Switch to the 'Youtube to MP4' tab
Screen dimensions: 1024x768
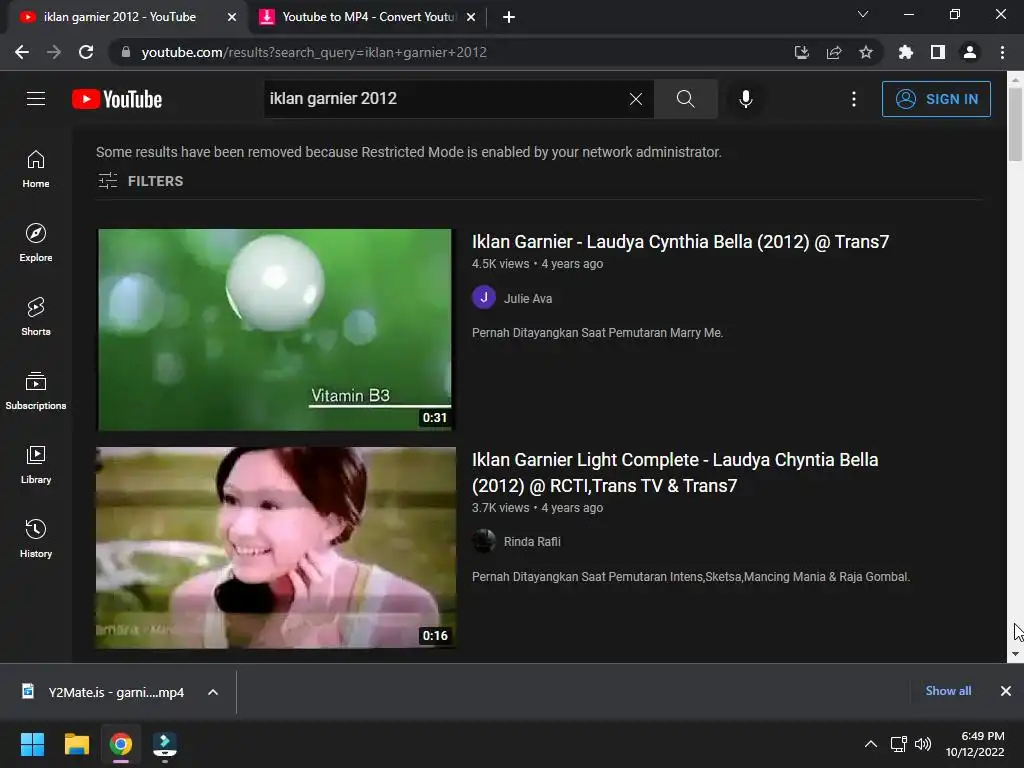pyautogui.click(x=367, y=17)
